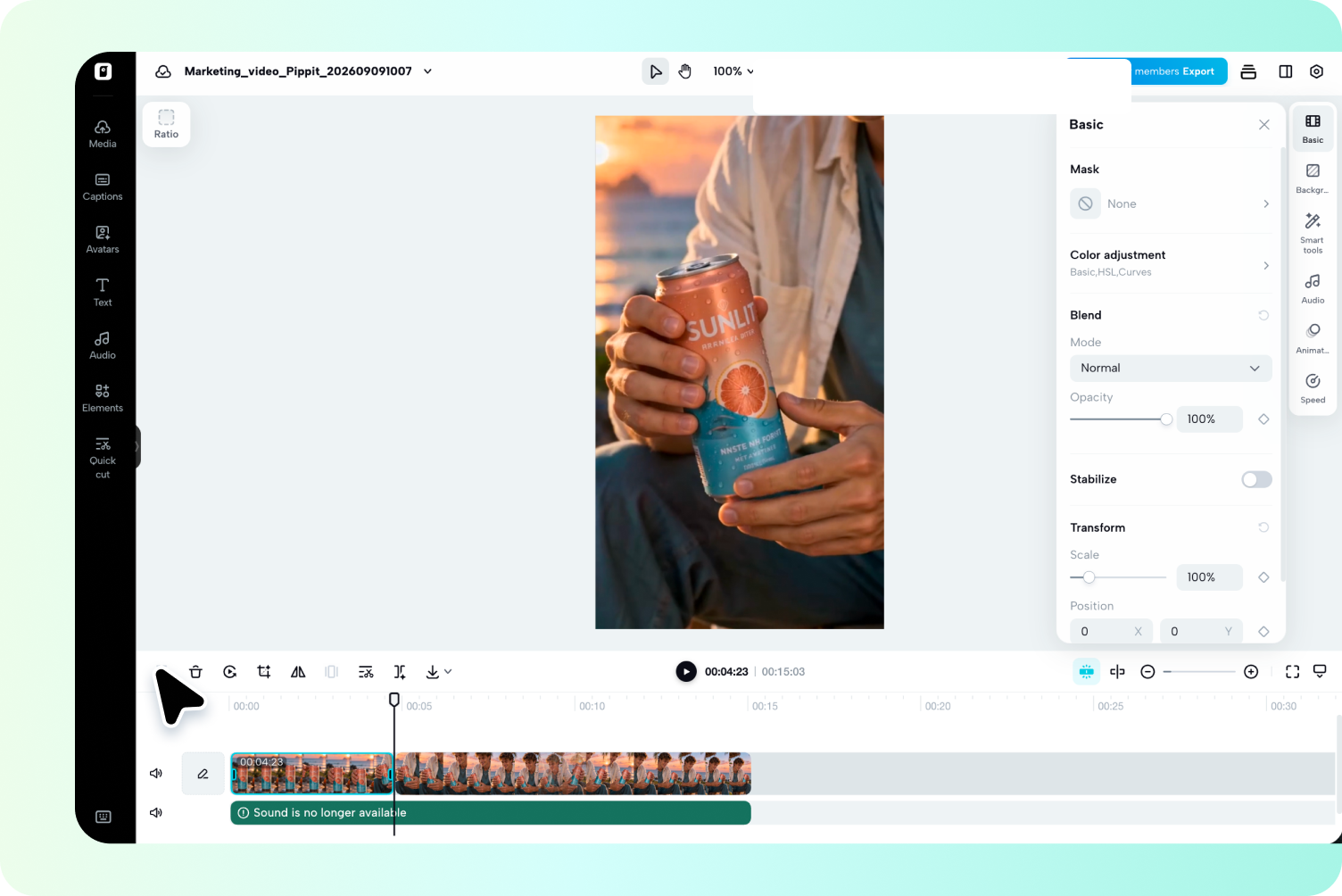Select the second video clip in the timeline
This screenshot has width=1342, height=896.
click(x=573, y=774)
